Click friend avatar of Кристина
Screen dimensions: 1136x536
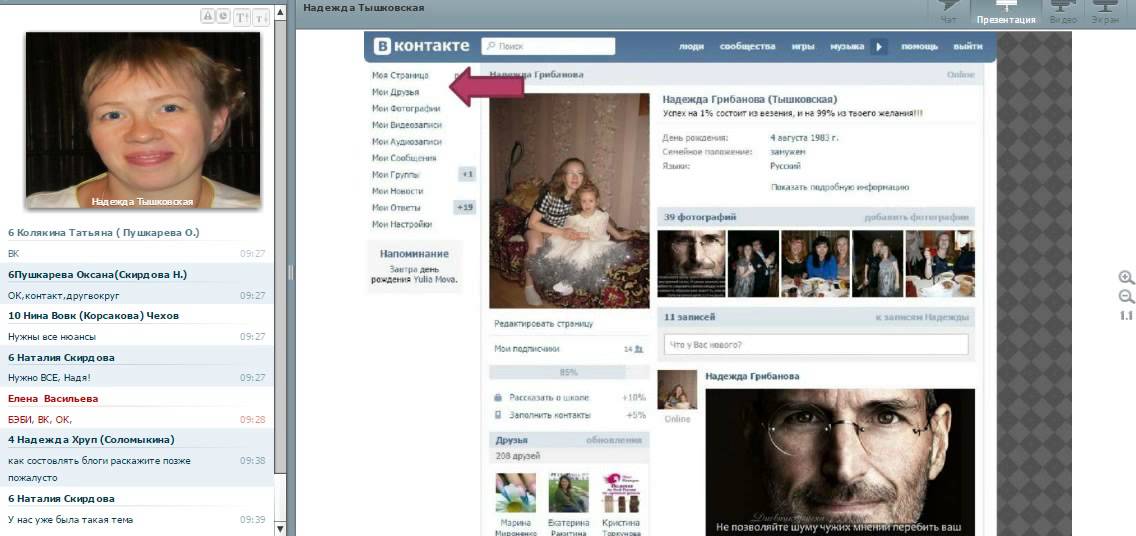tap(622, 493)
